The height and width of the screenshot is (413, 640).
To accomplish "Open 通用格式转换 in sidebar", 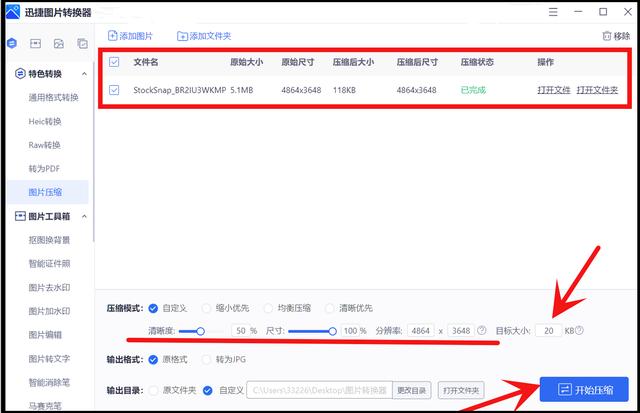I will (x=53, y=98).
